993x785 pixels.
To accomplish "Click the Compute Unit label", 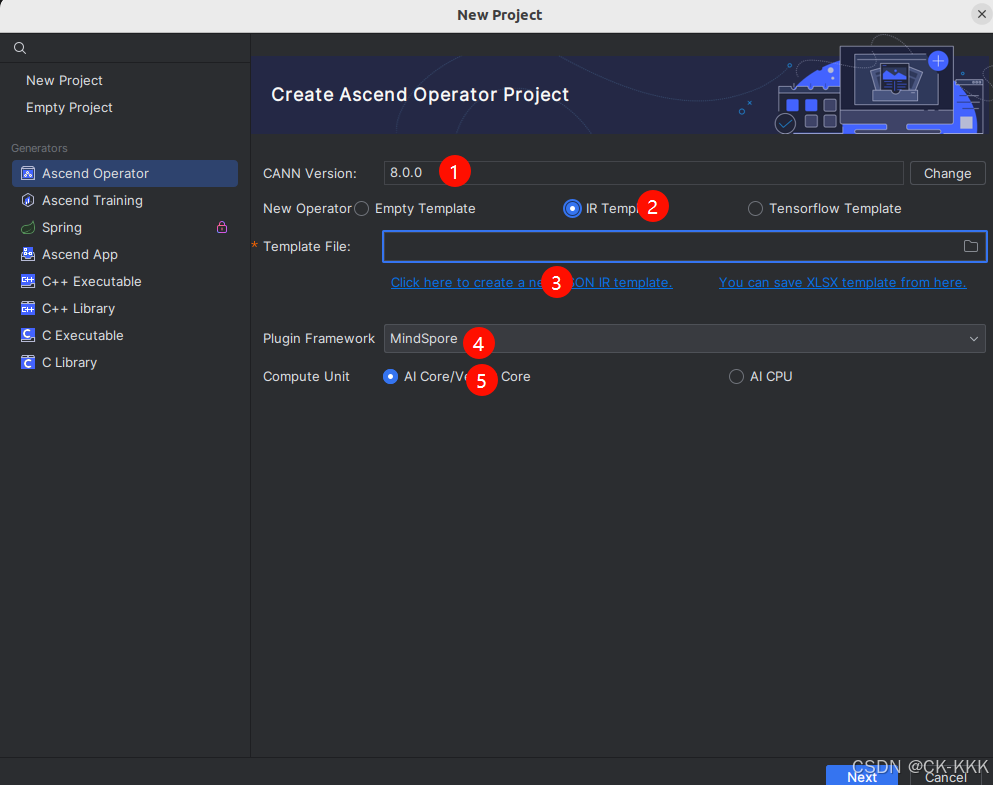I will (x=306, y=377).
